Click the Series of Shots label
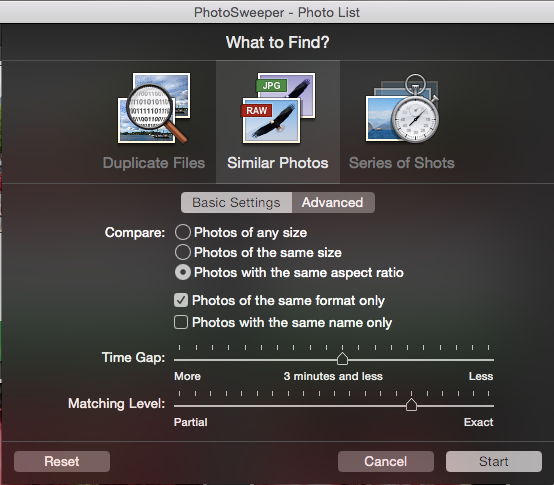This screenshot has width=554, height=485. [402, 163]
